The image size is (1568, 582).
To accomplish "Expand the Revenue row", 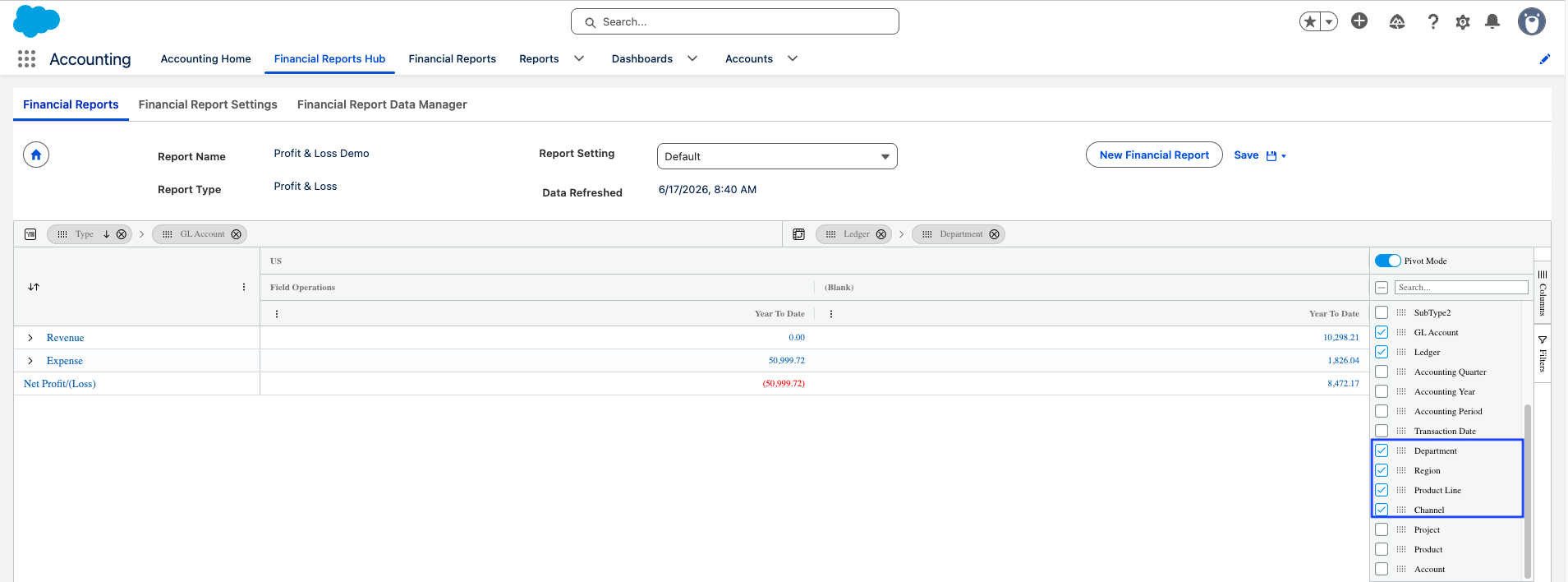I will tap(30, 338).
